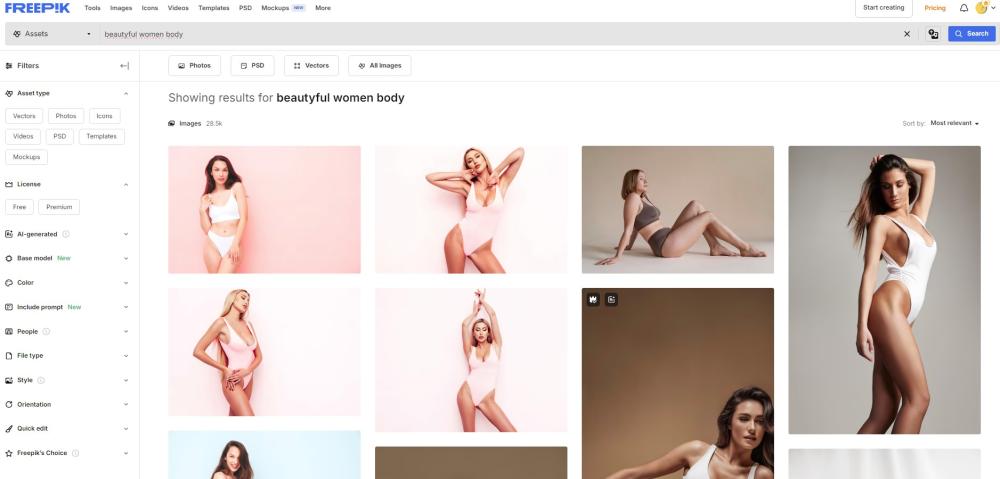
Task: Click the search by image camera icon
Action: tap(933, 34)
